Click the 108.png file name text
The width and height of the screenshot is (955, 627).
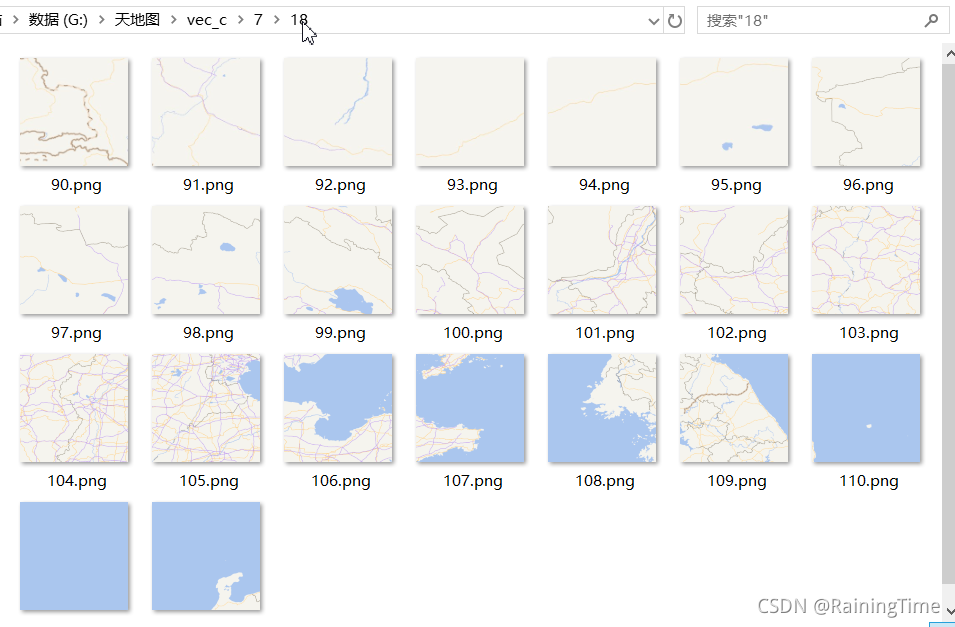(x=605, y=481)
